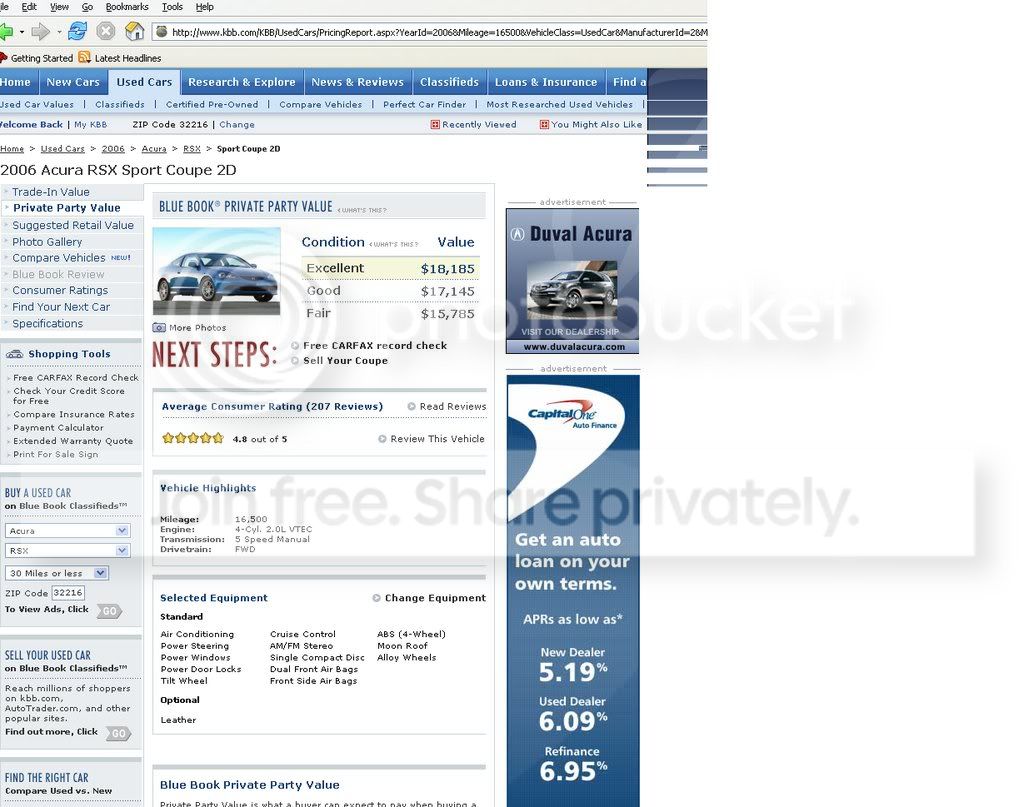This screenshot has width=1024, height=807.
Task: Switch to the New Cars tab
Action: tap(73, 82)
